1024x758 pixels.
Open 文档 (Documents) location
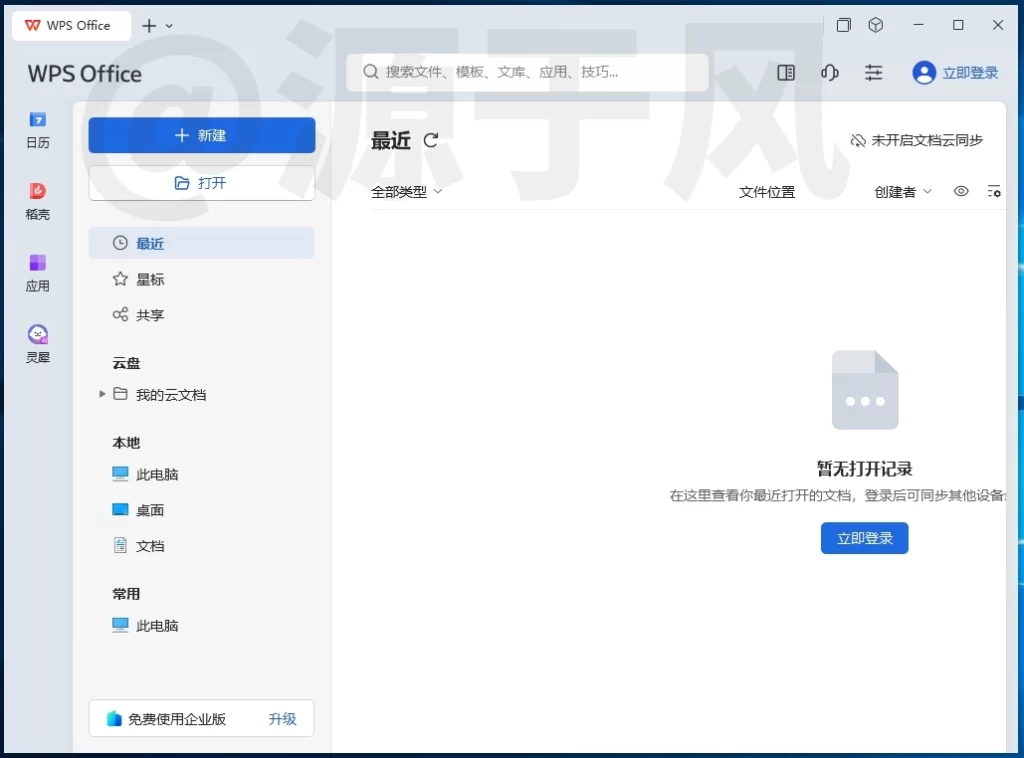(x=150, y=546)
